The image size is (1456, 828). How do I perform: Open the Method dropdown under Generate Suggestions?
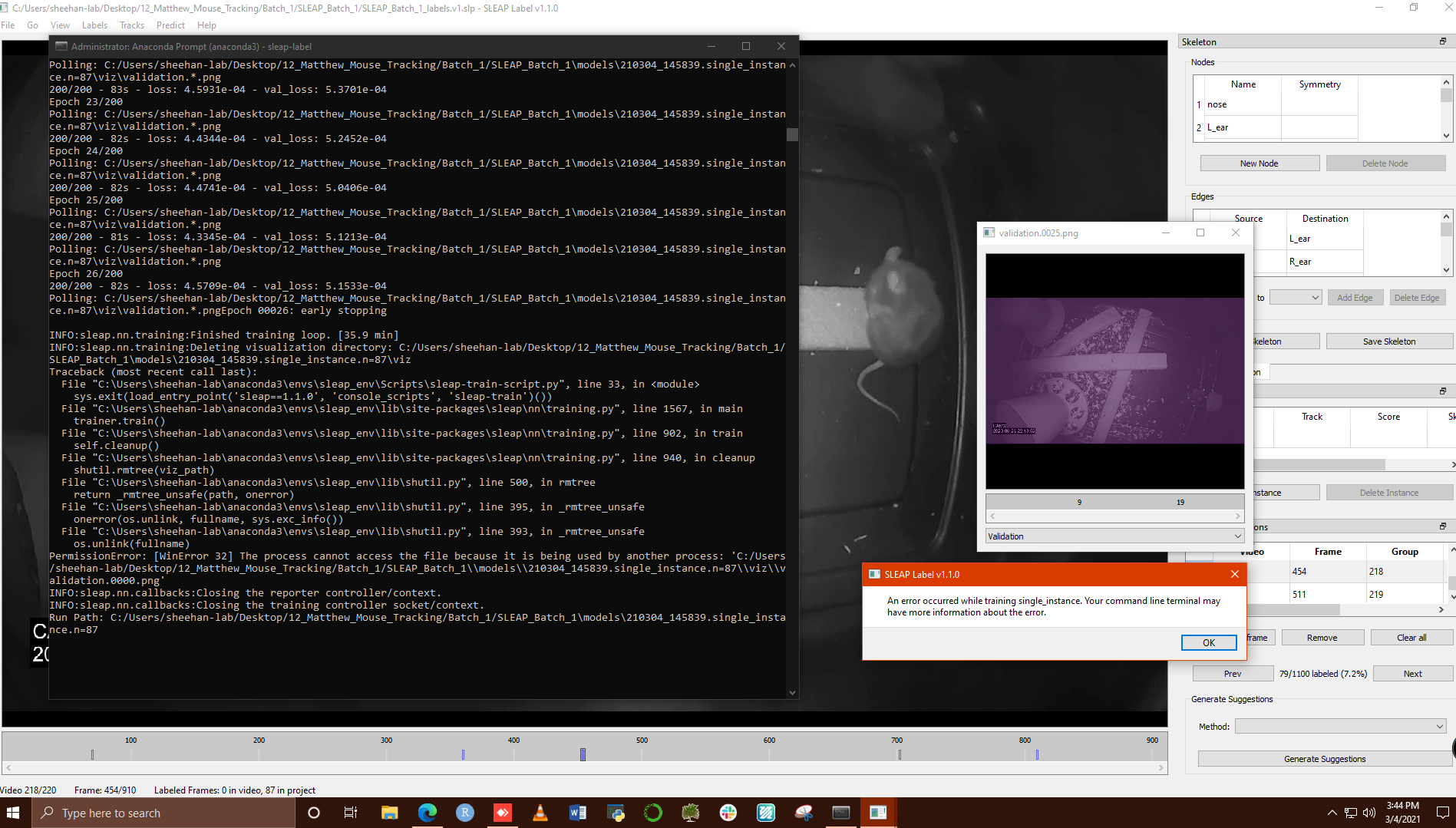click(1340, 725)
